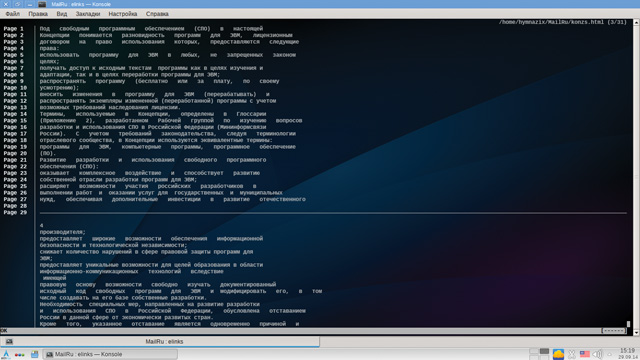Screen dimensions: 640x360
Task: Click the terminal scrollbar down arrow
Action: pyautogui.click(x=636, y=332)
